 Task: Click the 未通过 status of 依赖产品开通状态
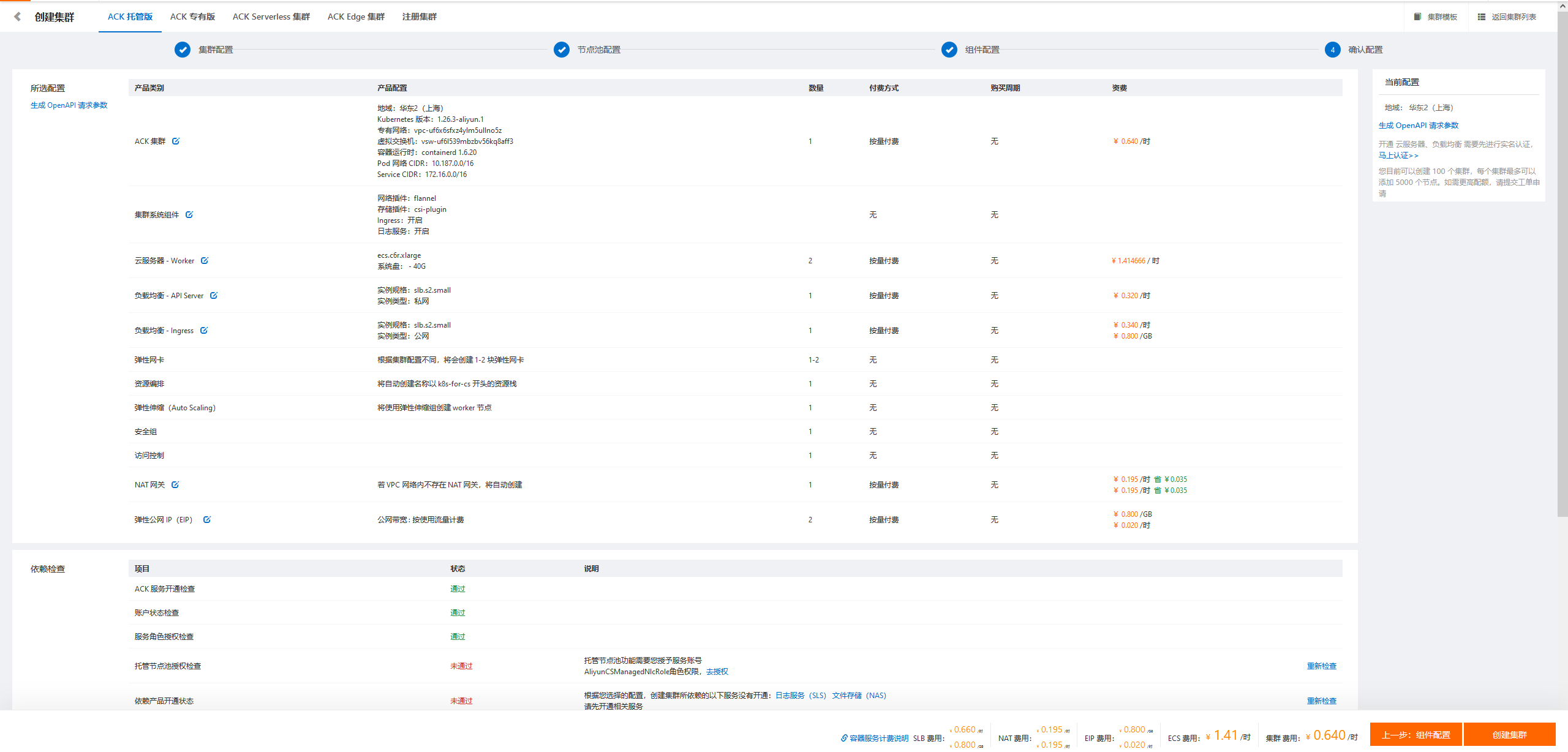(x=461, y=701)
